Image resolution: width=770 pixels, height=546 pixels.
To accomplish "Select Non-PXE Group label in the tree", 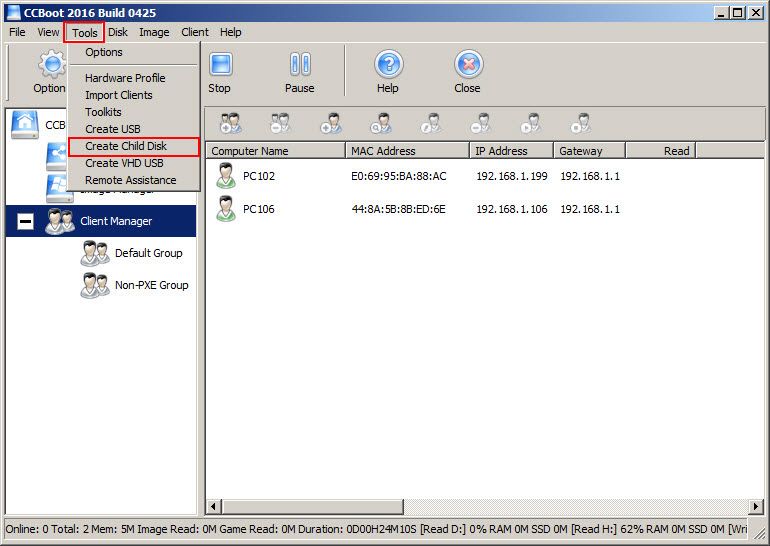I will click(x=152, y=285).
